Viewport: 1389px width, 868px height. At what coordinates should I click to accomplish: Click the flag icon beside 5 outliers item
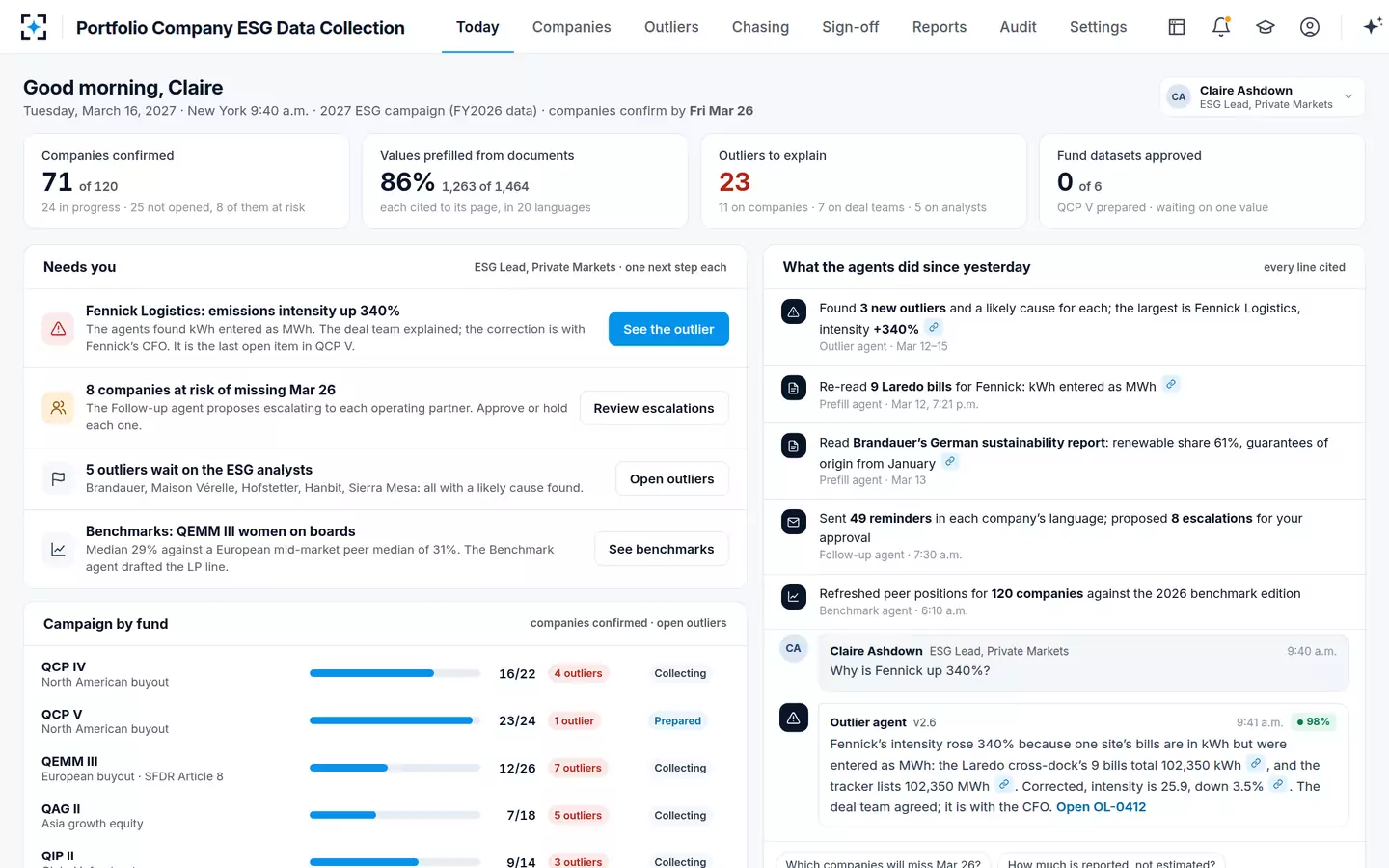point(58,478)
